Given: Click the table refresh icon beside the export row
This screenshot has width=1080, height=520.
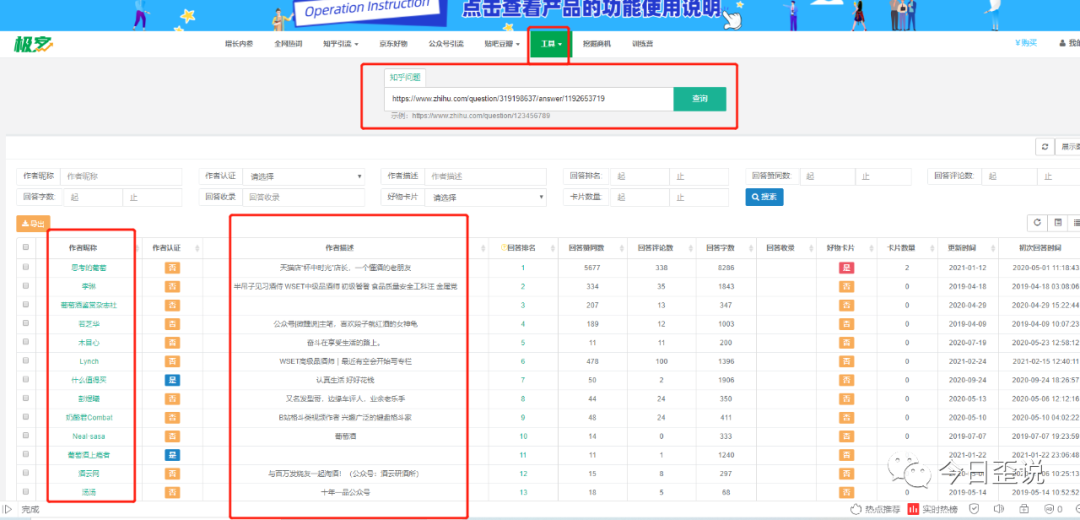Looking at the screenshot, I should [x=1037, y=222].
